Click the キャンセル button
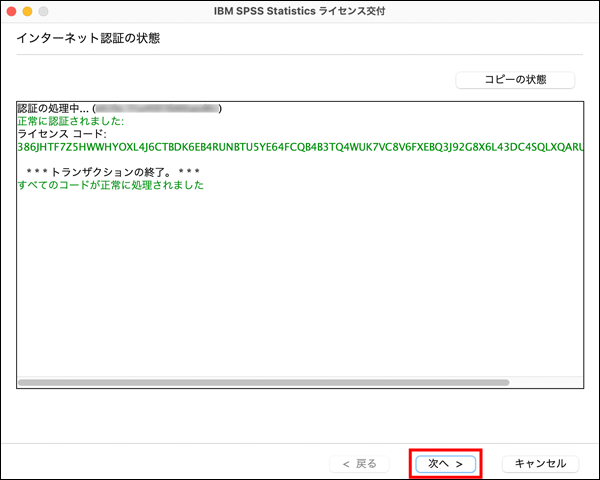600x480 pixels. click(540, 464)
